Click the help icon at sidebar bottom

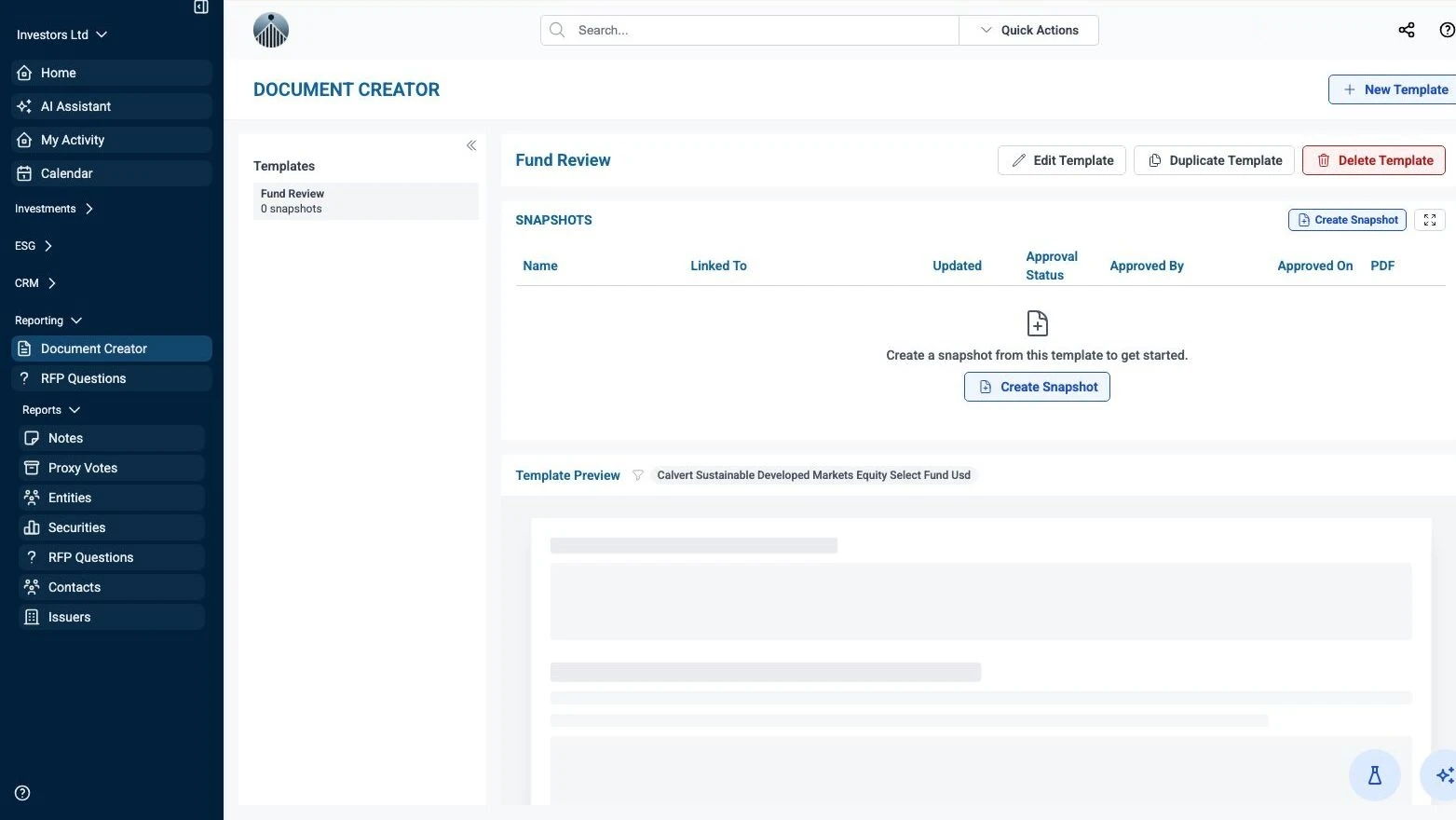(23, 793)
